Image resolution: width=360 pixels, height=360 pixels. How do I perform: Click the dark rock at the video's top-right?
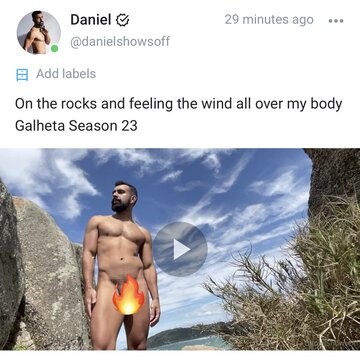coord(333,177)
